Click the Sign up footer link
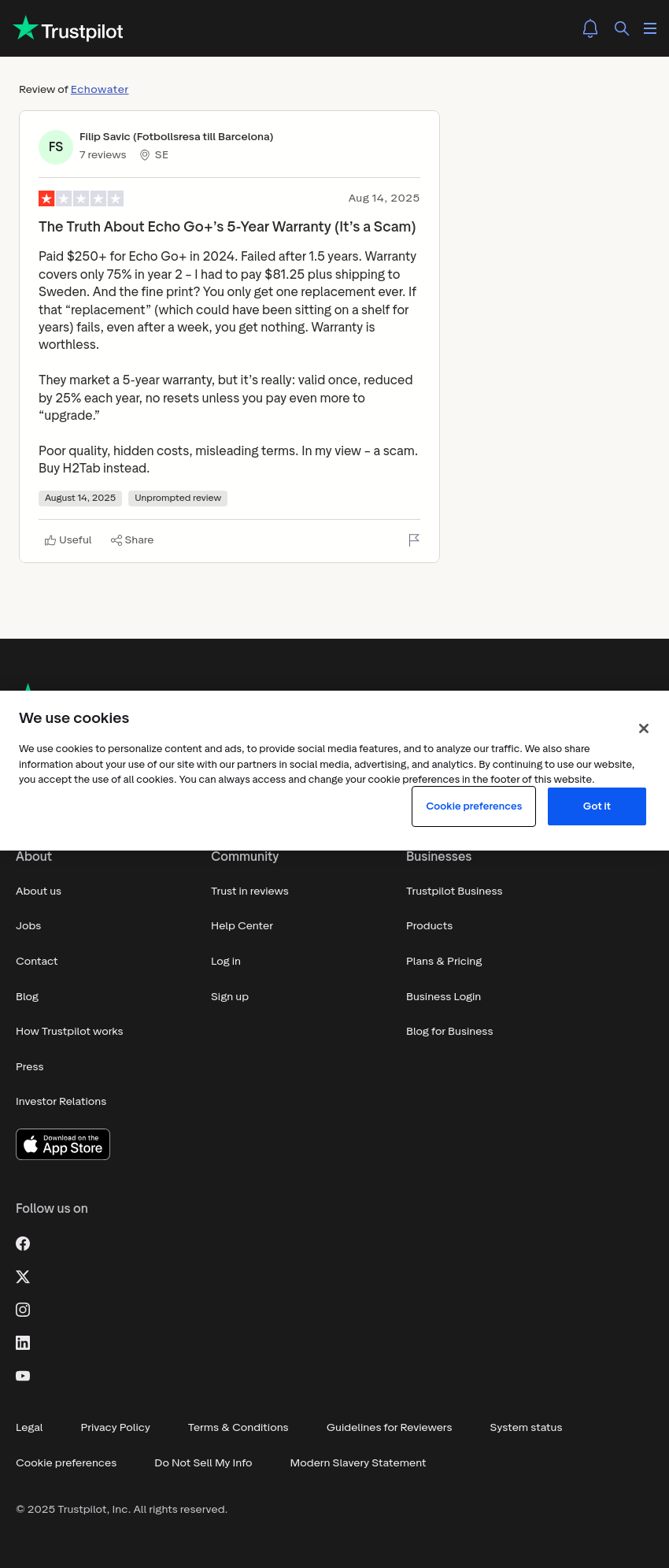The width and height of the screenshot is (669, 1568). click(x=230, y=997)
